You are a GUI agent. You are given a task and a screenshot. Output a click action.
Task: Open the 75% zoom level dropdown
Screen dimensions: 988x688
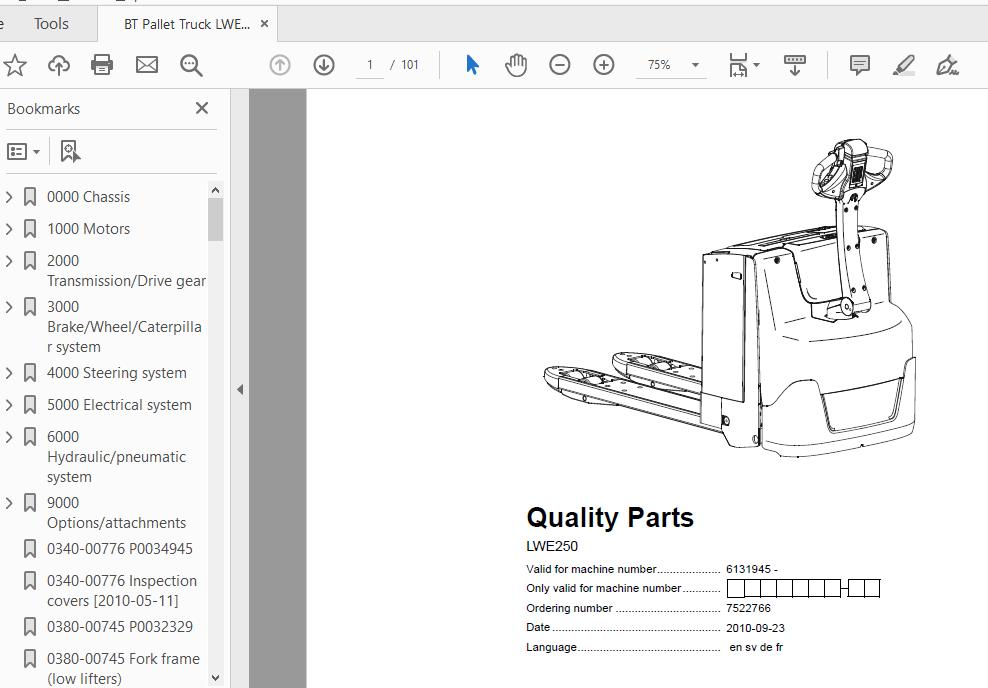tap(695, 65)
